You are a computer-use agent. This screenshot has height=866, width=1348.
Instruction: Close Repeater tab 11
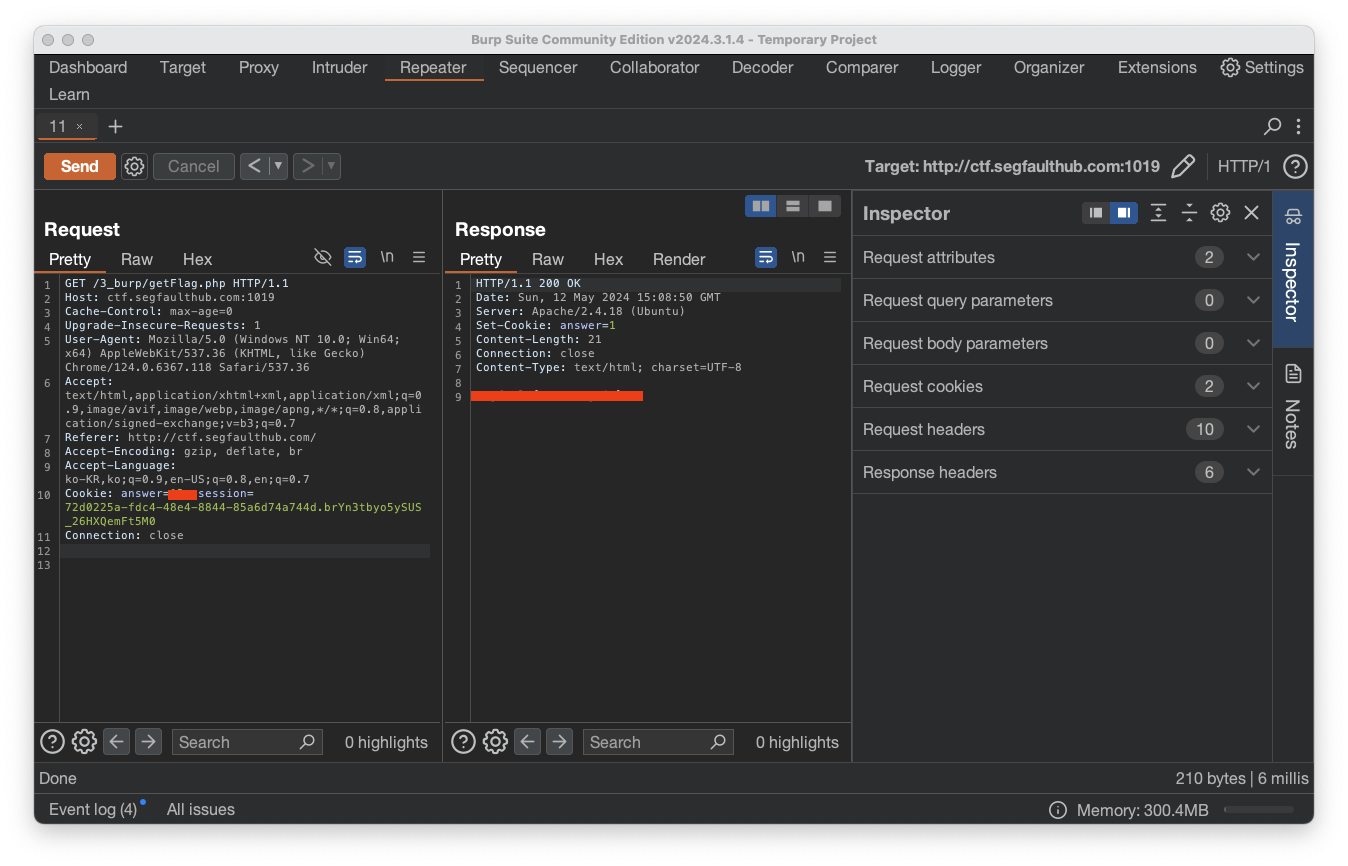click(x=80, y=127)
